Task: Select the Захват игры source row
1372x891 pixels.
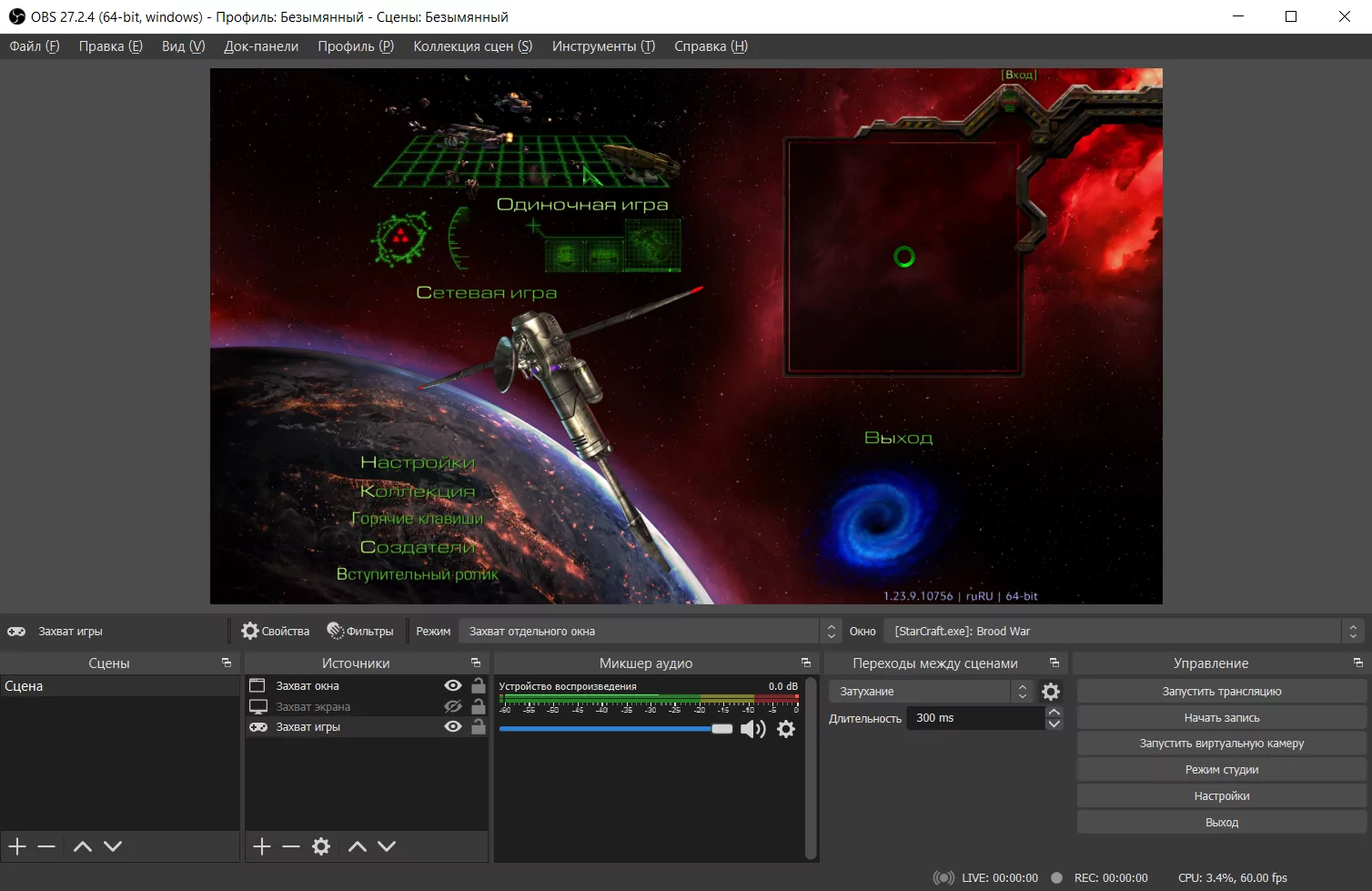Action: tap(367, 727)
